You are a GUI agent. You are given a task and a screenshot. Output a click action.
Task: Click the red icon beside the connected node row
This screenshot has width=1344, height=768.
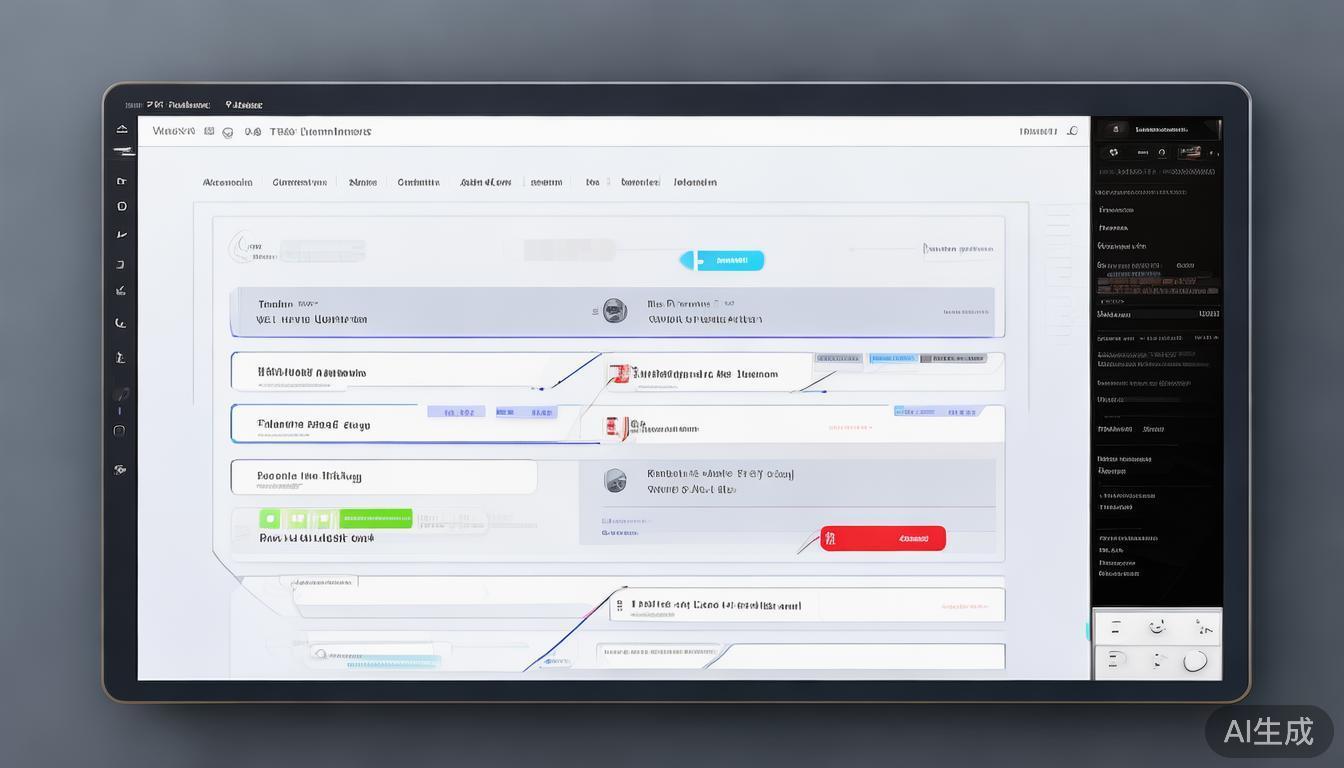click(x=619, y=373)
